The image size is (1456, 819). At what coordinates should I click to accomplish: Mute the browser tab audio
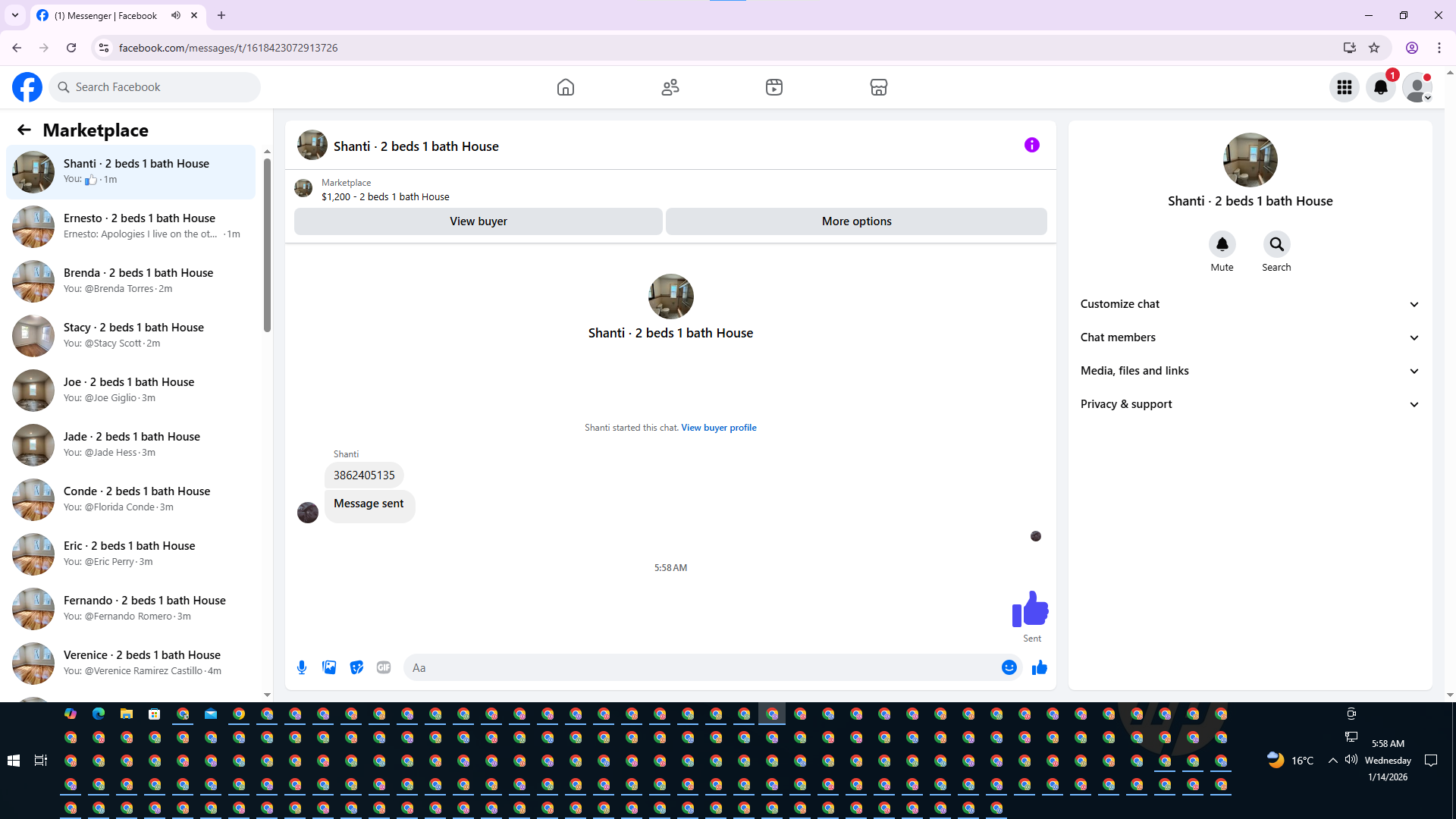click(x=176, y=15)
